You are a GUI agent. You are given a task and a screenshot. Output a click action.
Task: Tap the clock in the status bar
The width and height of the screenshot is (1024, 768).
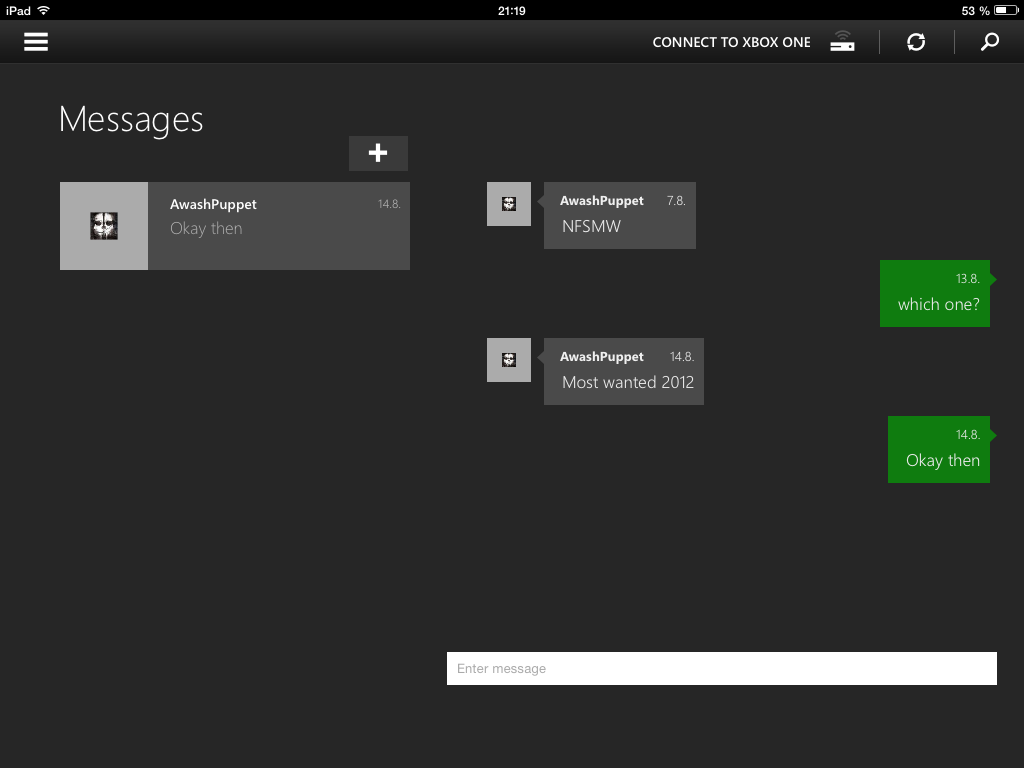pos(512,10)
